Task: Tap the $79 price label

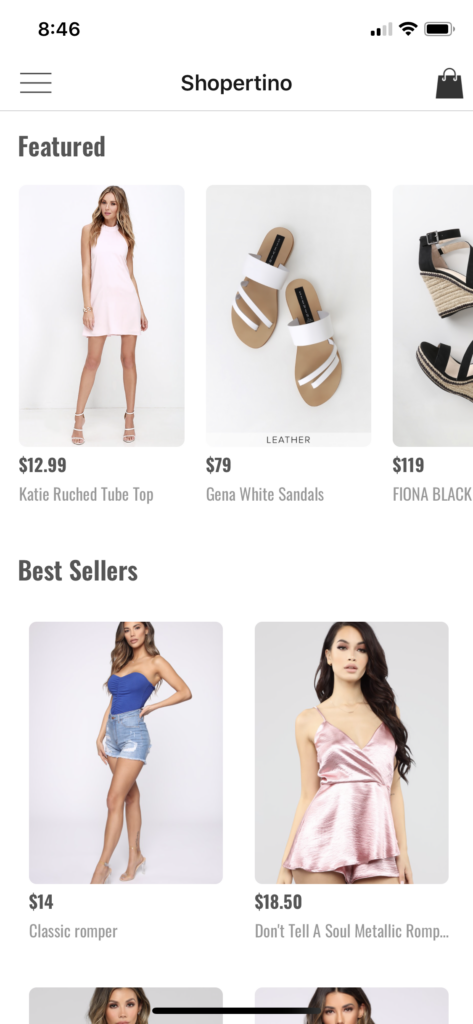Action: pyautogui.click(x=218, y=465)
